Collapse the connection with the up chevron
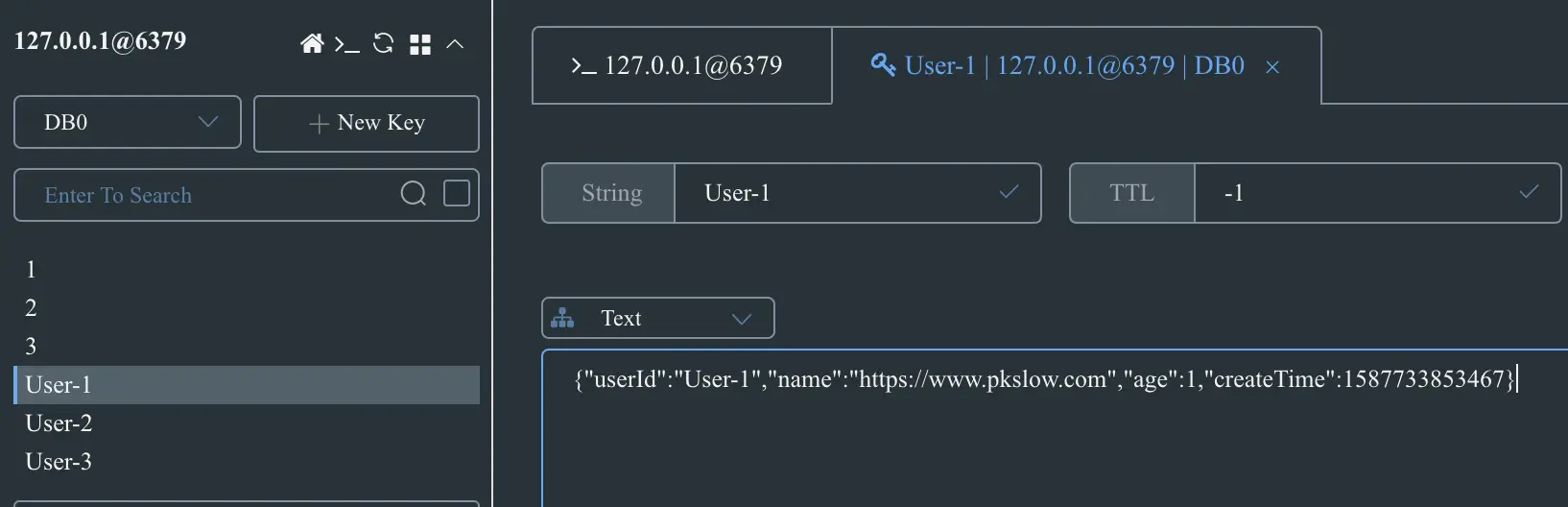Image resolution: width=1568 pixels, height=507 pixels. pyautogui.click(x=455, y=44)
